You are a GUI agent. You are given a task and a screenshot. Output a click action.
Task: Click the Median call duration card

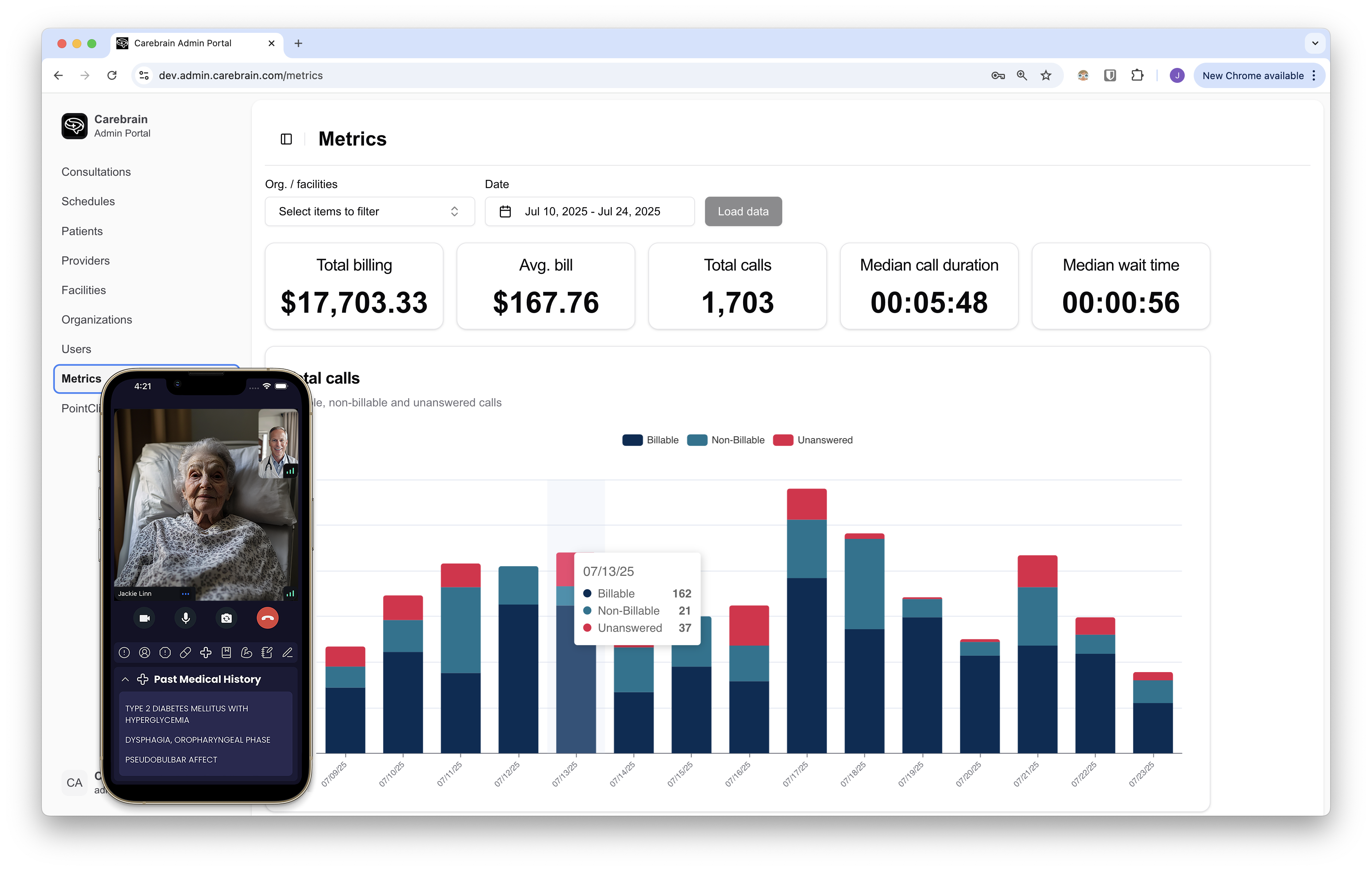coord(929,286)
